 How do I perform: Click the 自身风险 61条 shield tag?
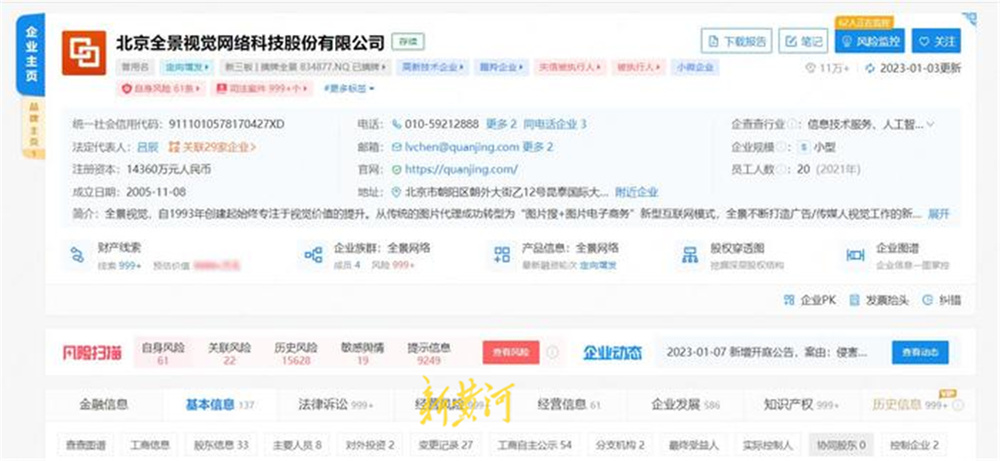(x=161, y=89)
